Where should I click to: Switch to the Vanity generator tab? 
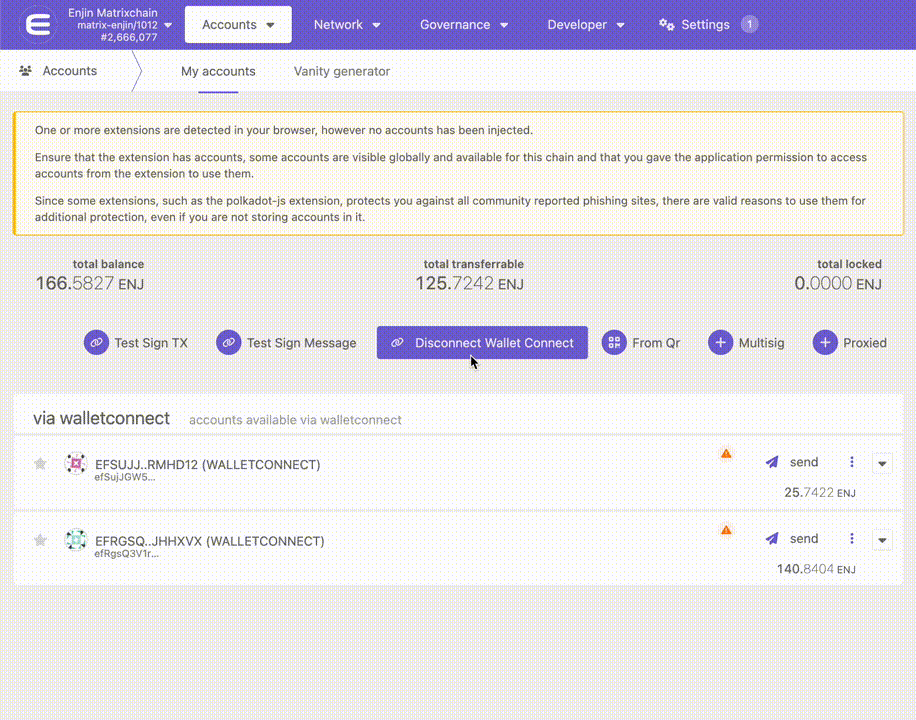click(342, 71)
